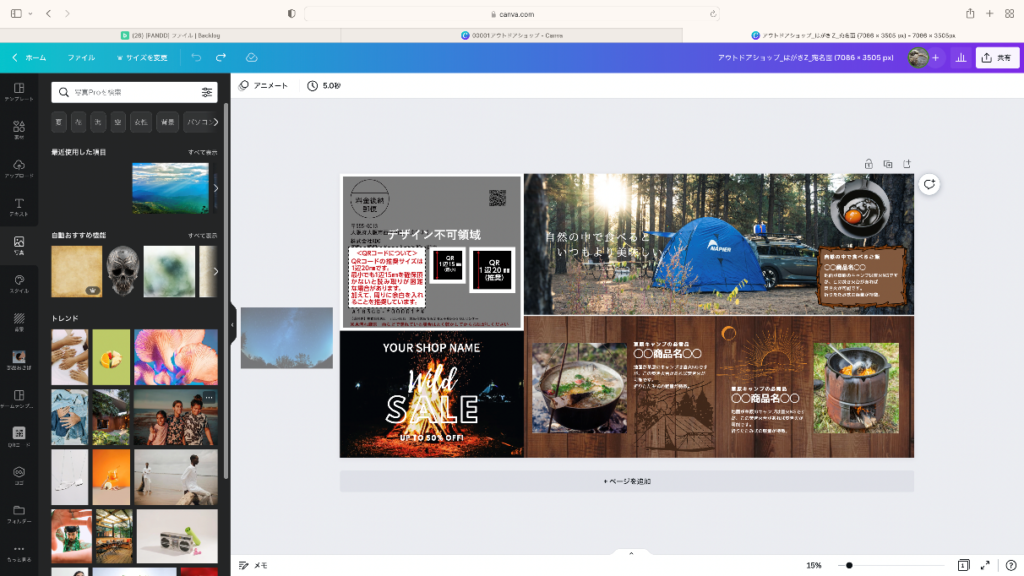Open the Logo sidebar panel
Screen dimensions: 1024x576
click(19, 475)
